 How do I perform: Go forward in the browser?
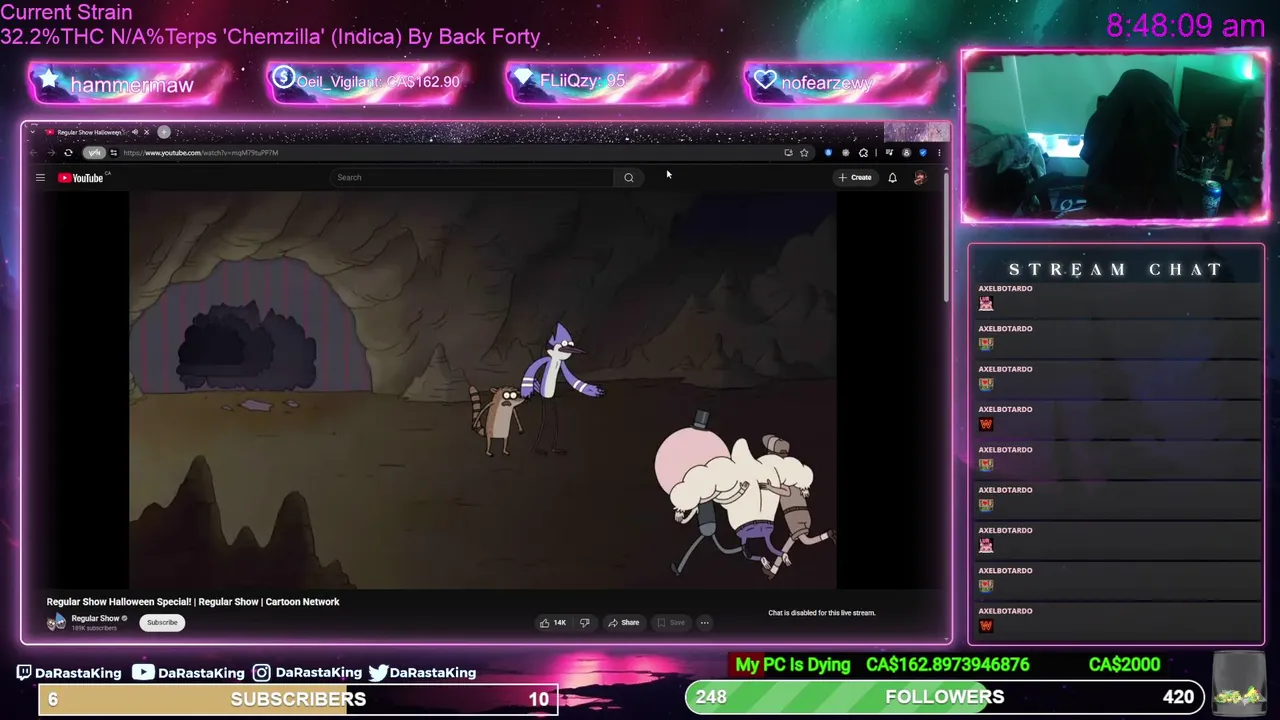click(x=51, y=153)
